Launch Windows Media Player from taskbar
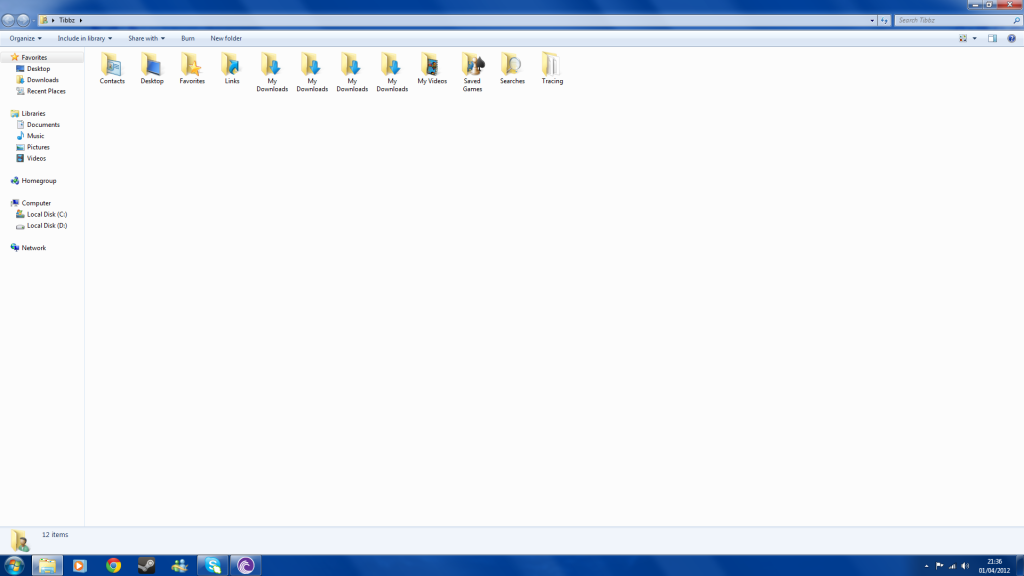Image resolution: width=1024 pixels, height=576 pixels. point(80,566)
